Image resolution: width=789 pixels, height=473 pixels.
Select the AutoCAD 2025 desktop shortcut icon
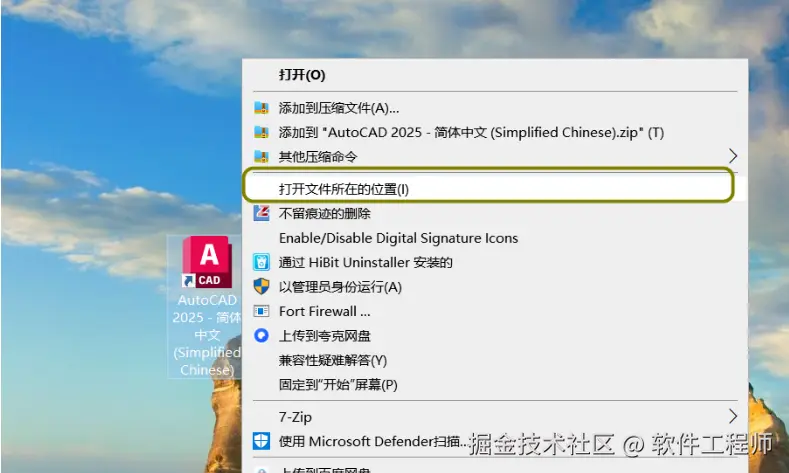pyautogui.click(x=207, y=262)
